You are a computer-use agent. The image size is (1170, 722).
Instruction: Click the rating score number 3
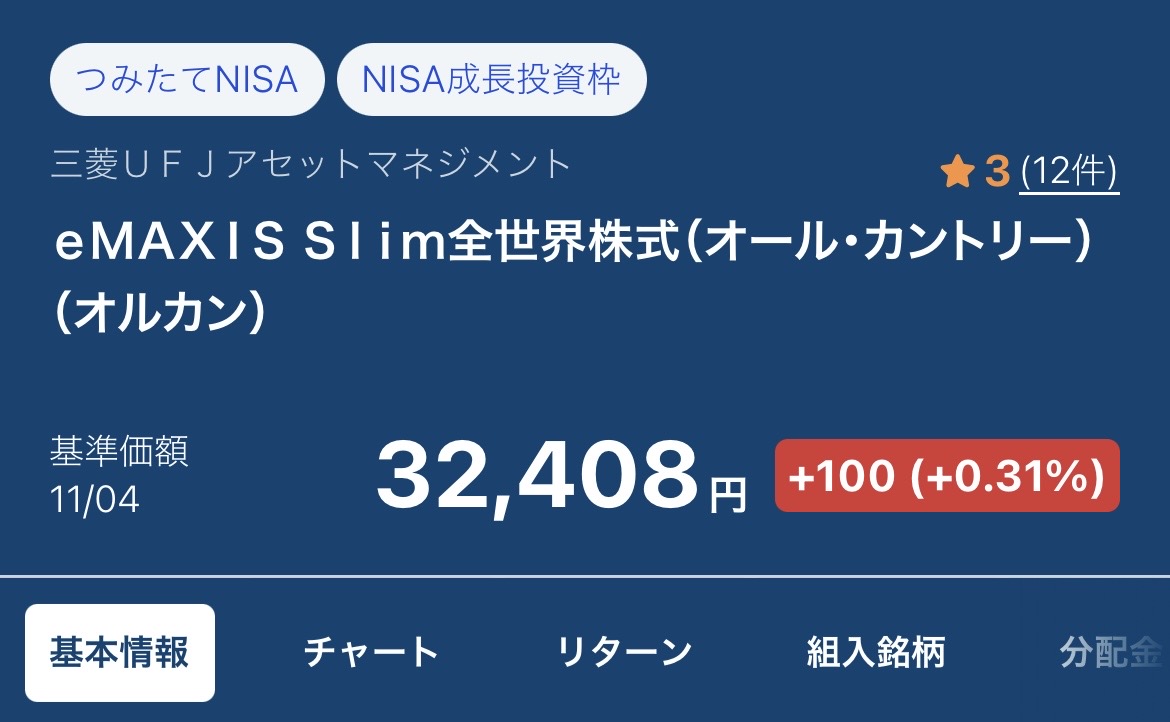coord(997,173)
